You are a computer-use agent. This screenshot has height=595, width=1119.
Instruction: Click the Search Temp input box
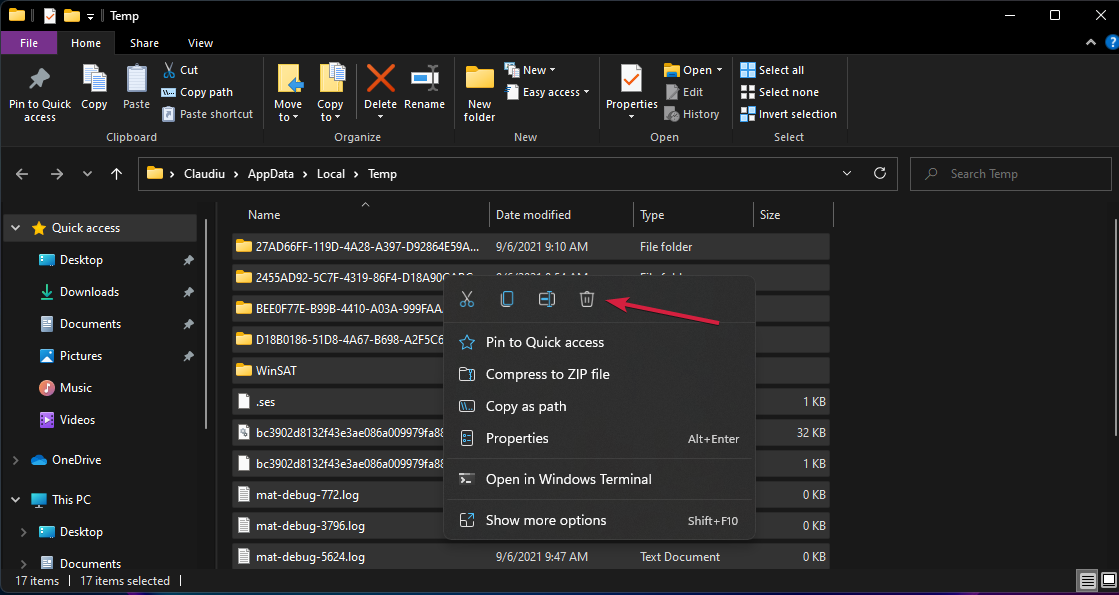coord(1011,173)
